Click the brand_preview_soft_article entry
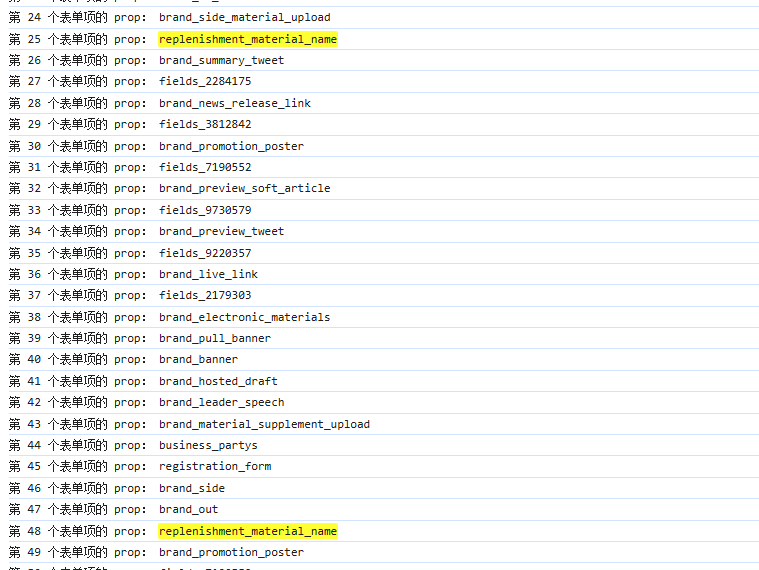Image resolution: width=759 pixels, height=570 pixels. coord(244,188)
